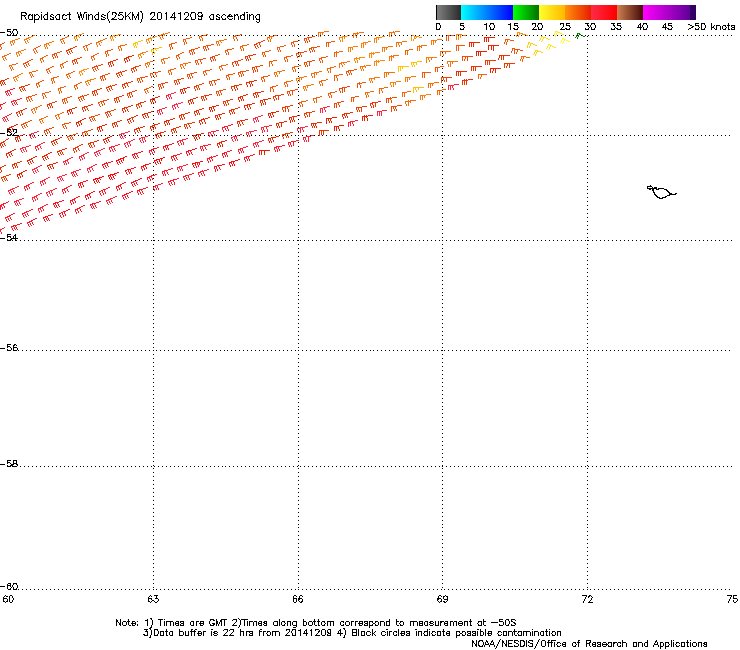This screenshot has width=740, height=650.
Task: Select the gray 0-5 knots color band
Action: [448, 12]
